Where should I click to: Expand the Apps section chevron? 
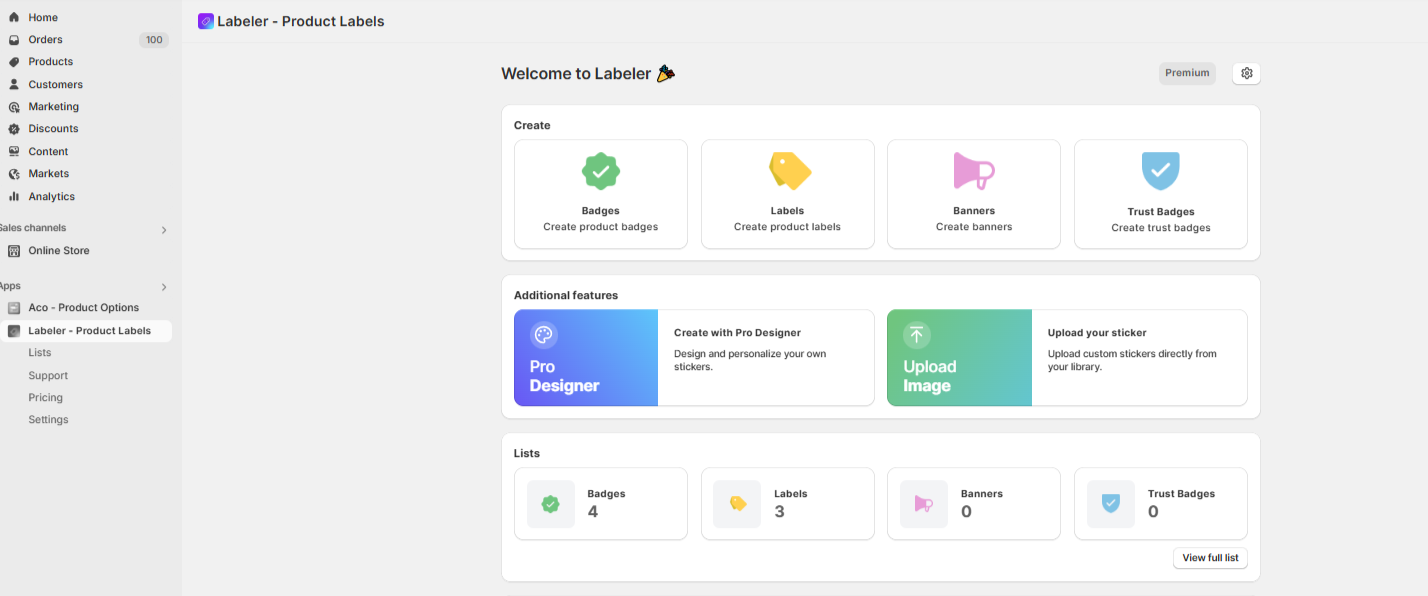pyautogui.click(x=164, y=287)
